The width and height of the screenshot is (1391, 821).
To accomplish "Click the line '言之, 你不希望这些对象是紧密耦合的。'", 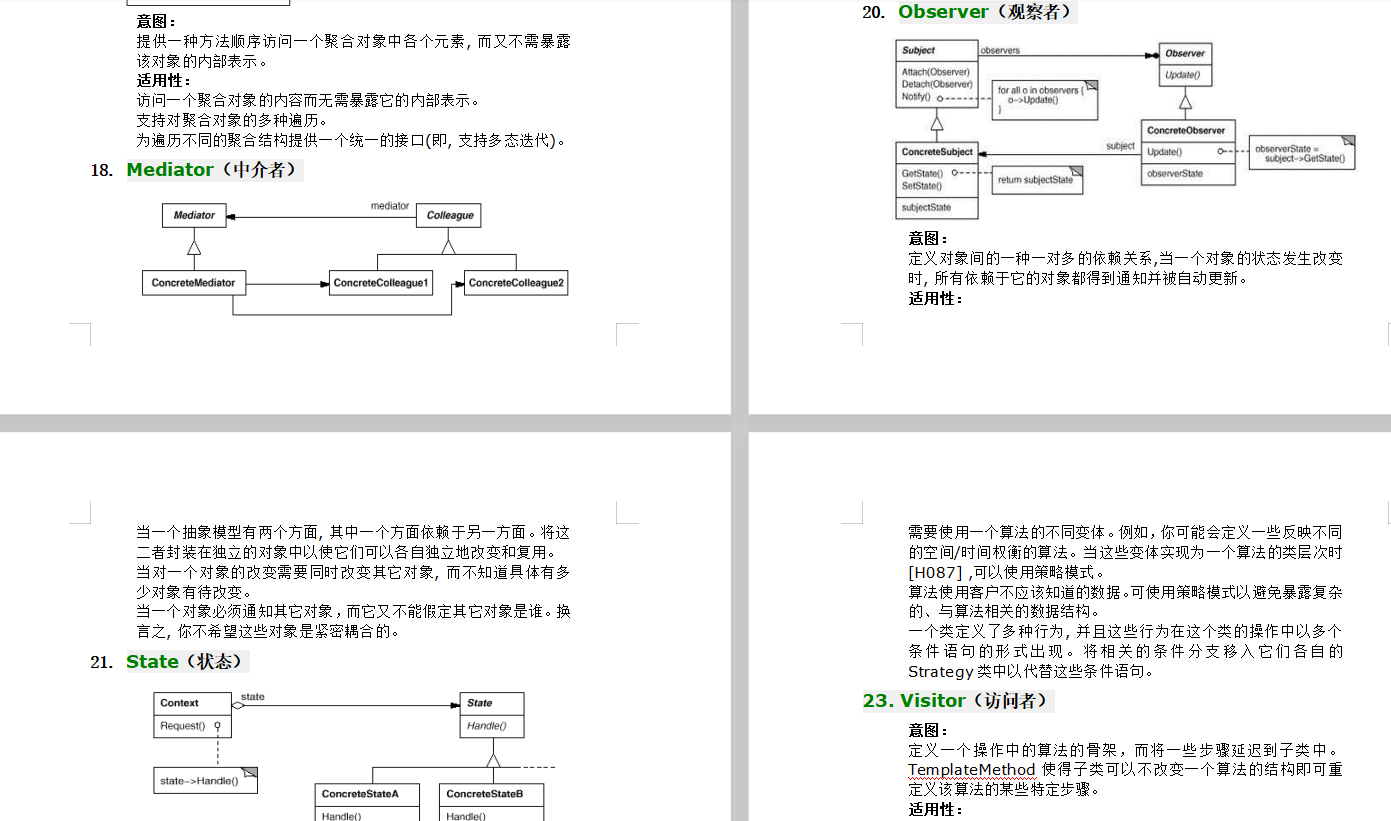I will [269, 631].
